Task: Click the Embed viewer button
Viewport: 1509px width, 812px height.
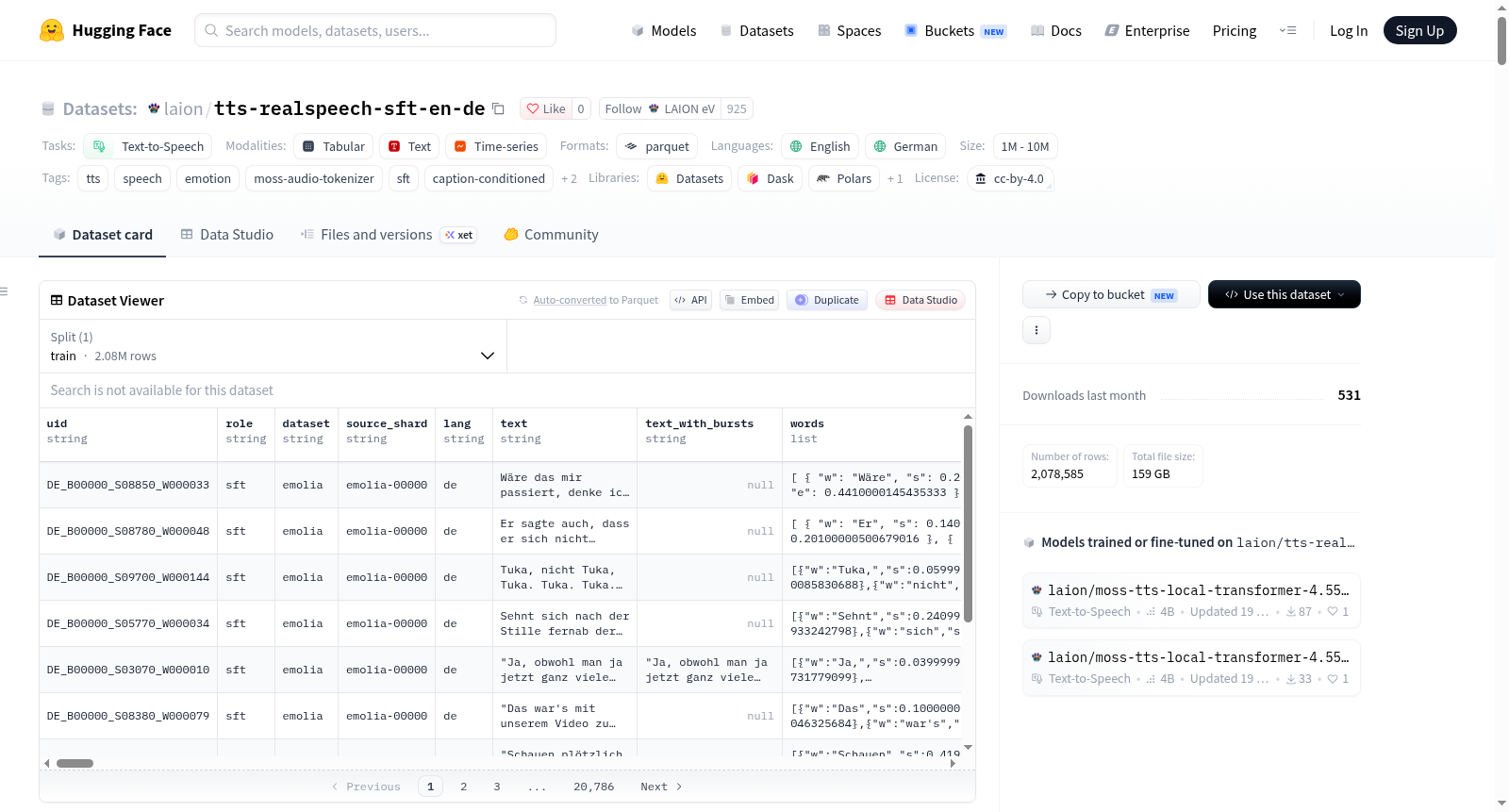Action: [x=749, y=300]
